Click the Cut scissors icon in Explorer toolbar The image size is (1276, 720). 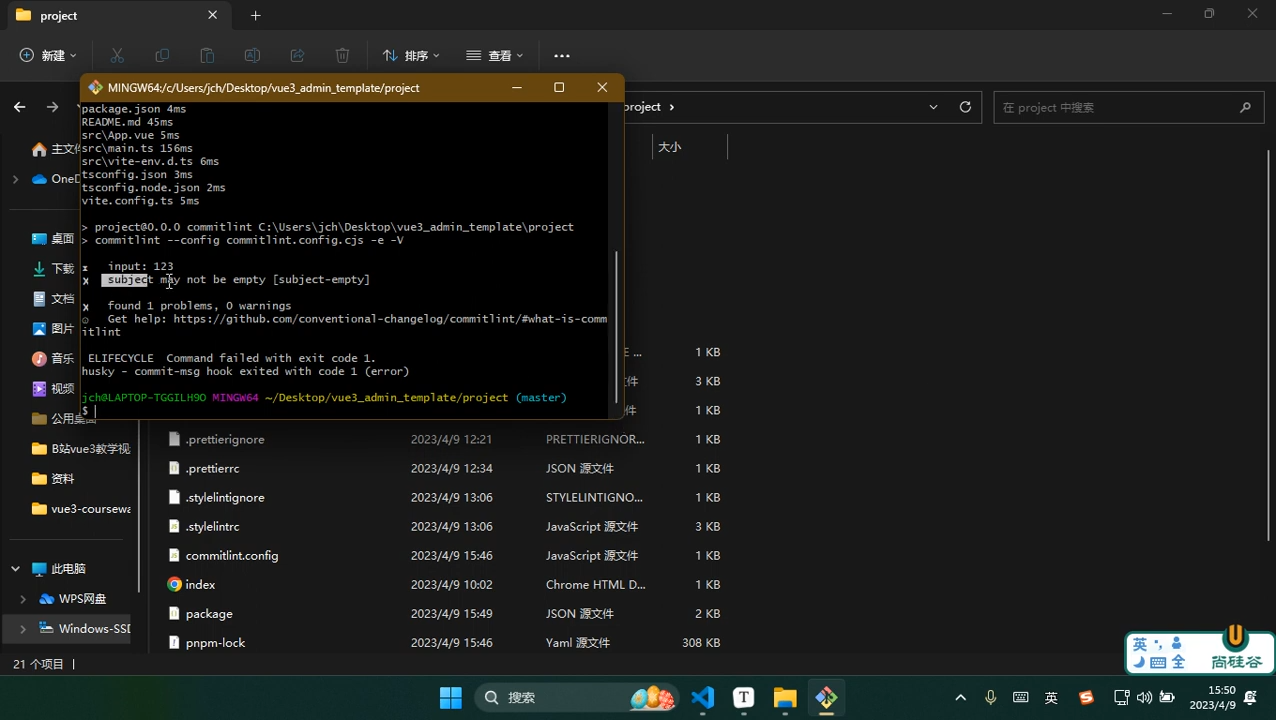(x=117, y=55)
